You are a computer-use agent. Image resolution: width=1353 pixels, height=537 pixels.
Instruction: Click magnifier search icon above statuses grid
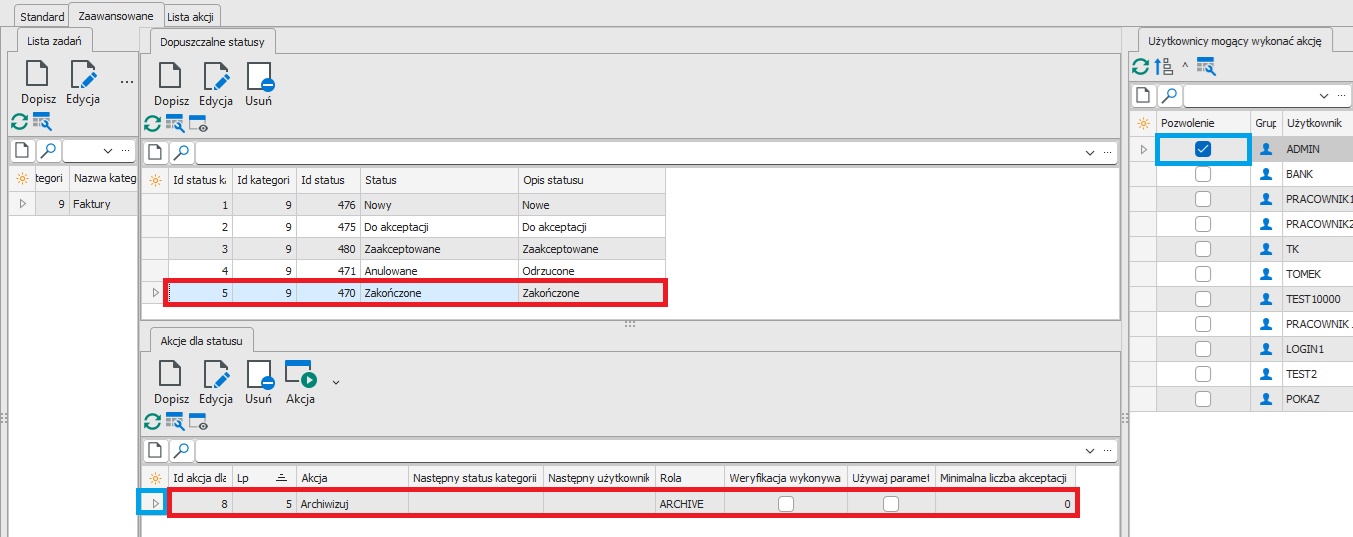click(x=181, y=153)
